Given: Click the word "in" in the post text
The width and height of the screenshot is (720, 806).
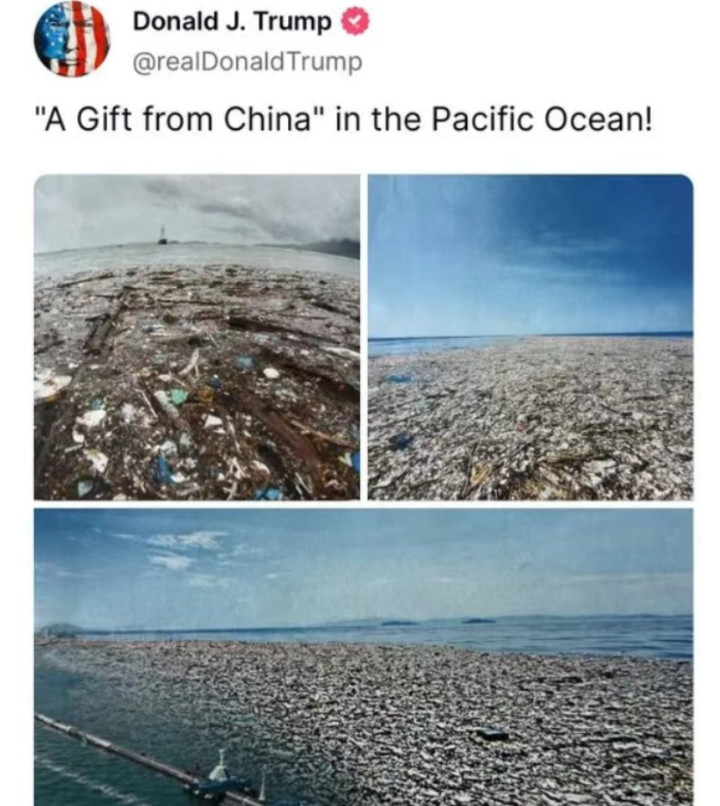Looking at the screenshot, I should click(348, 119).
